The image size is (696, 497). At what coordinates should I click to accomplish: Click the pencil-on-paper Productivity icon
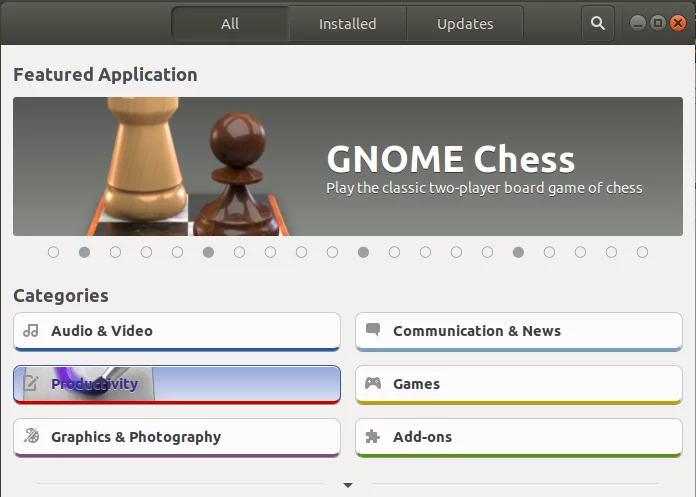(x=31, y=383)
